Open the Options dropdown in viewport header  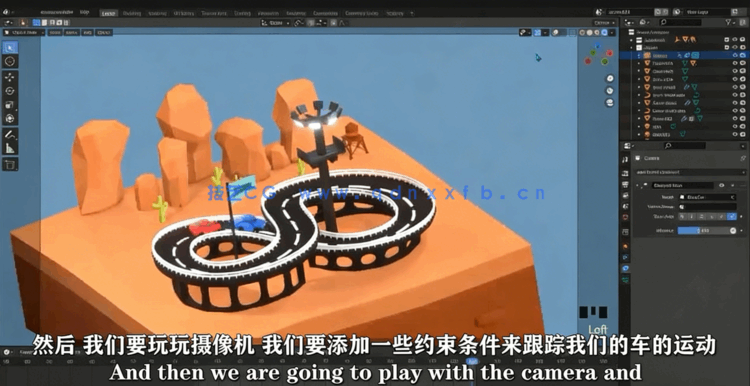[605, 22]
